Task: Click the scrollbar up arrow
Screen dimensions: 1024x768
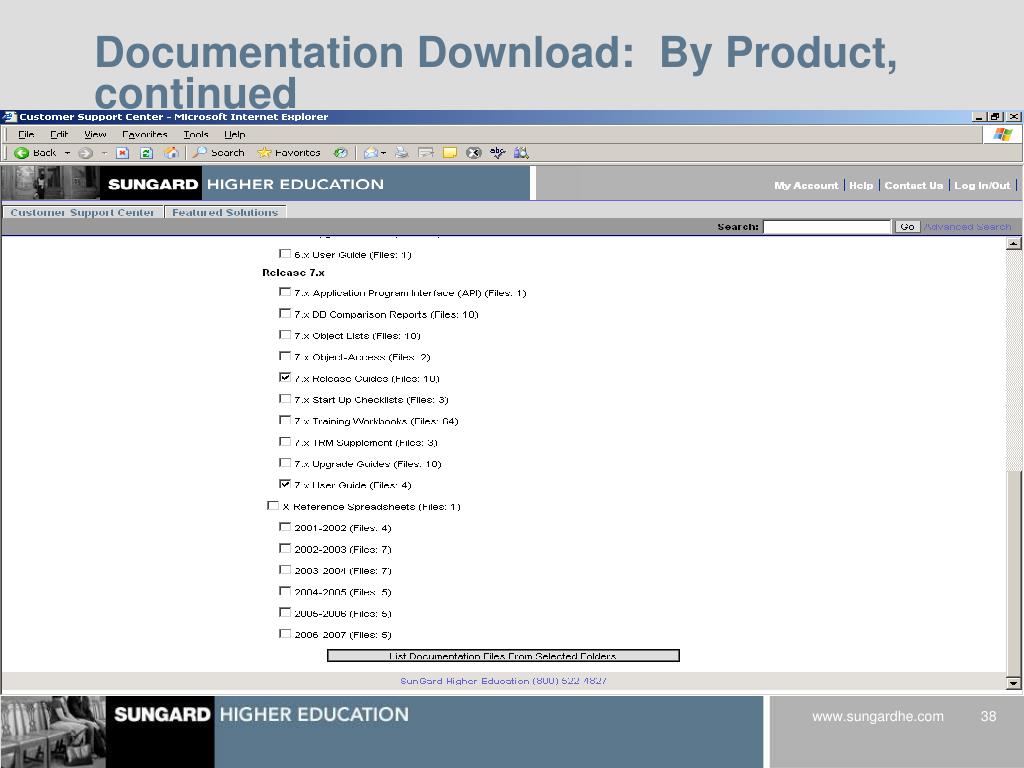Action: pyautogui.click(x=1014, y=243)
